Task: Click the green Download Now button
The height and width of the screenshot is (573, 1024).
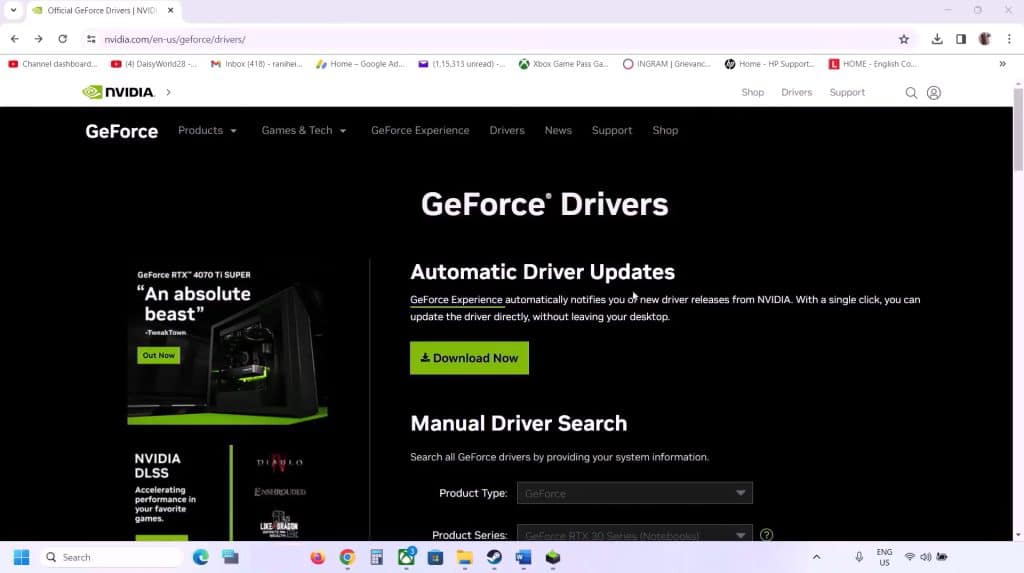Action: (x=469, y=358)
